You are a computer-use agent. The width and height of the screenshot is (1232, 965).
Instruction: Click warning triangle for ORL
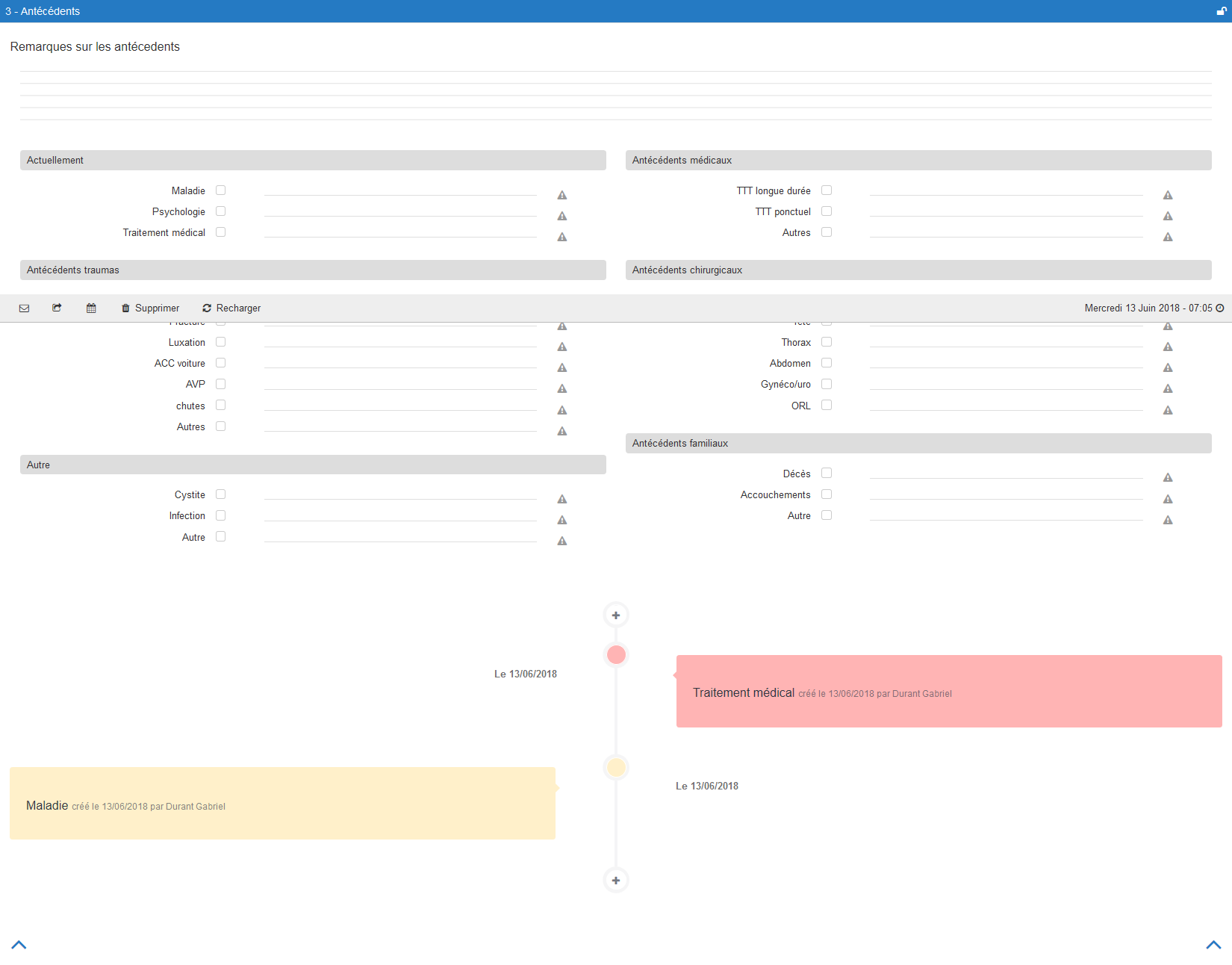[1168, 410]
